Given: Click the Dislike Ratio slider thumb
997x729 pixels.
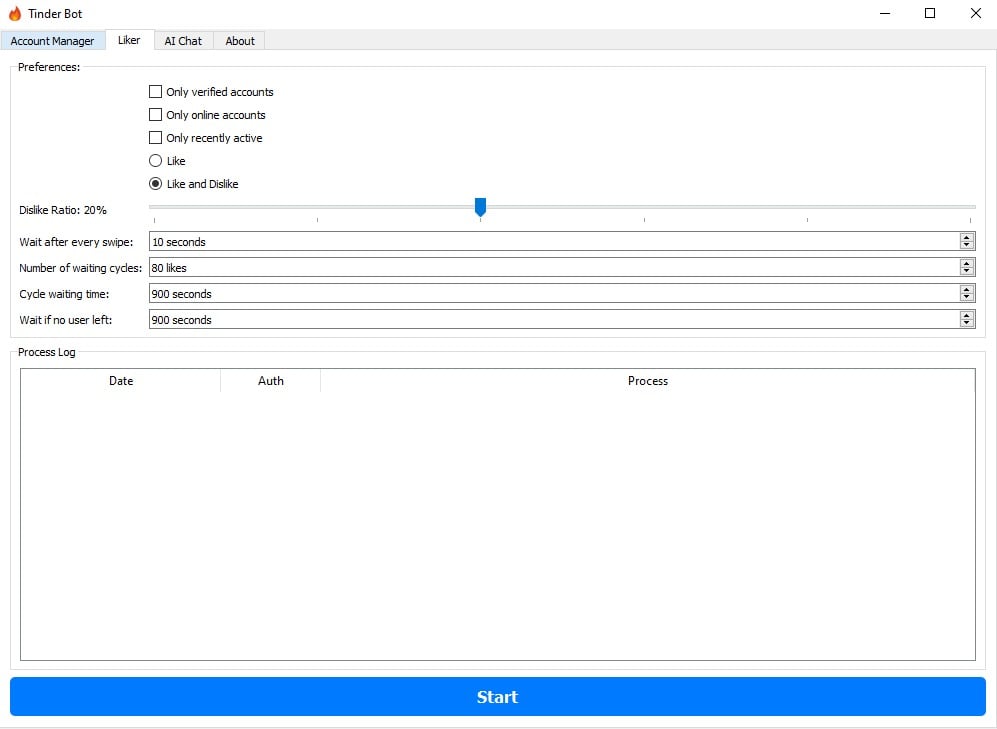Looking at the screenshot, I should click(481, 207).
